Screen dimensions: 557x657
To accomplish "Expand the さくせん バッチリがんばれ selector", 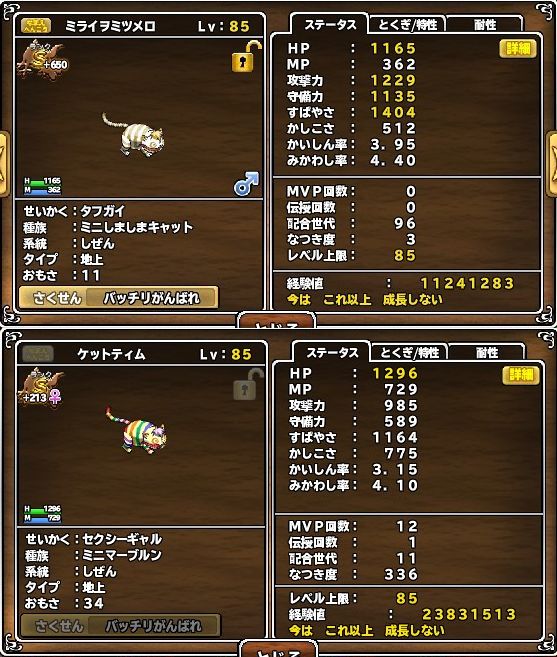I will 119,298.
